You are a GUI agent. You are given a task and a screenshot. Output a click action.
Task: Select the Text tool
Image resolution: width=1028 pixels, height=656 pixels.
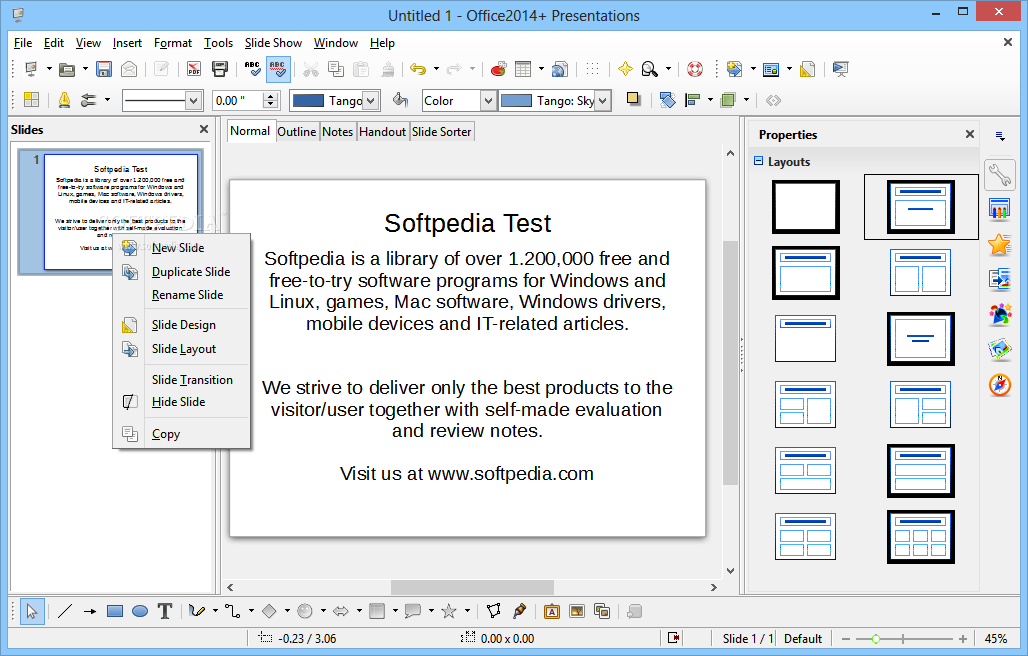165,611
